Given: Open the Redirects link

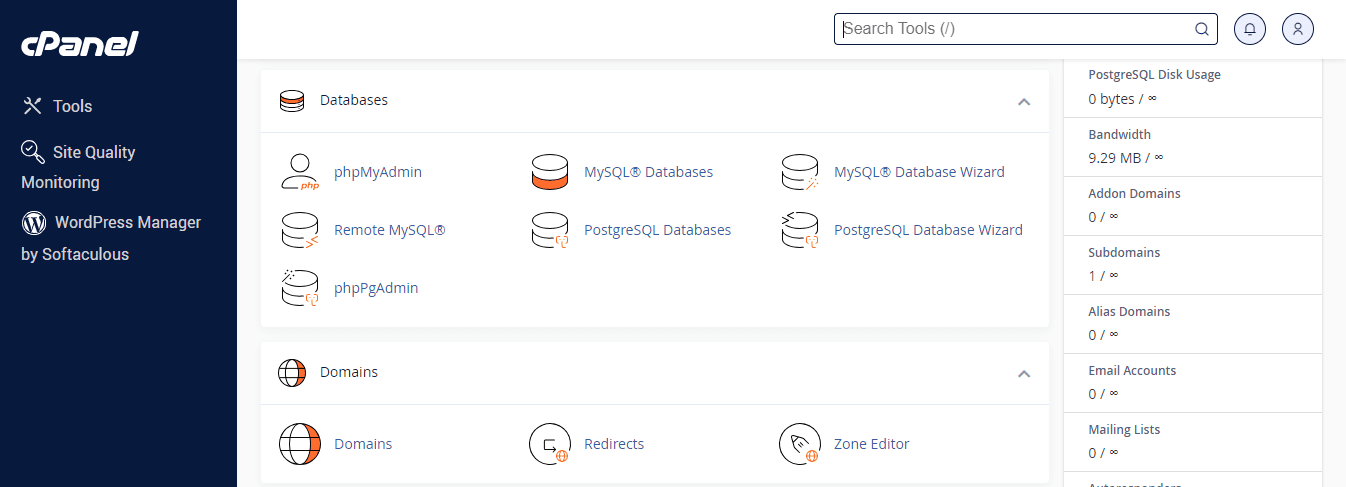Looking at the screenshot, I should tap(614, 444).
